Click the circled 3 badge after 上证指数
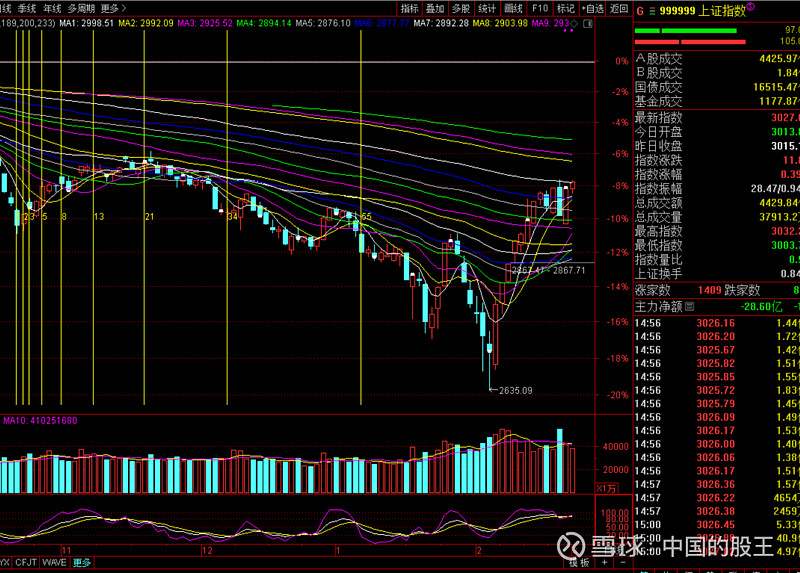 (751, 7)
